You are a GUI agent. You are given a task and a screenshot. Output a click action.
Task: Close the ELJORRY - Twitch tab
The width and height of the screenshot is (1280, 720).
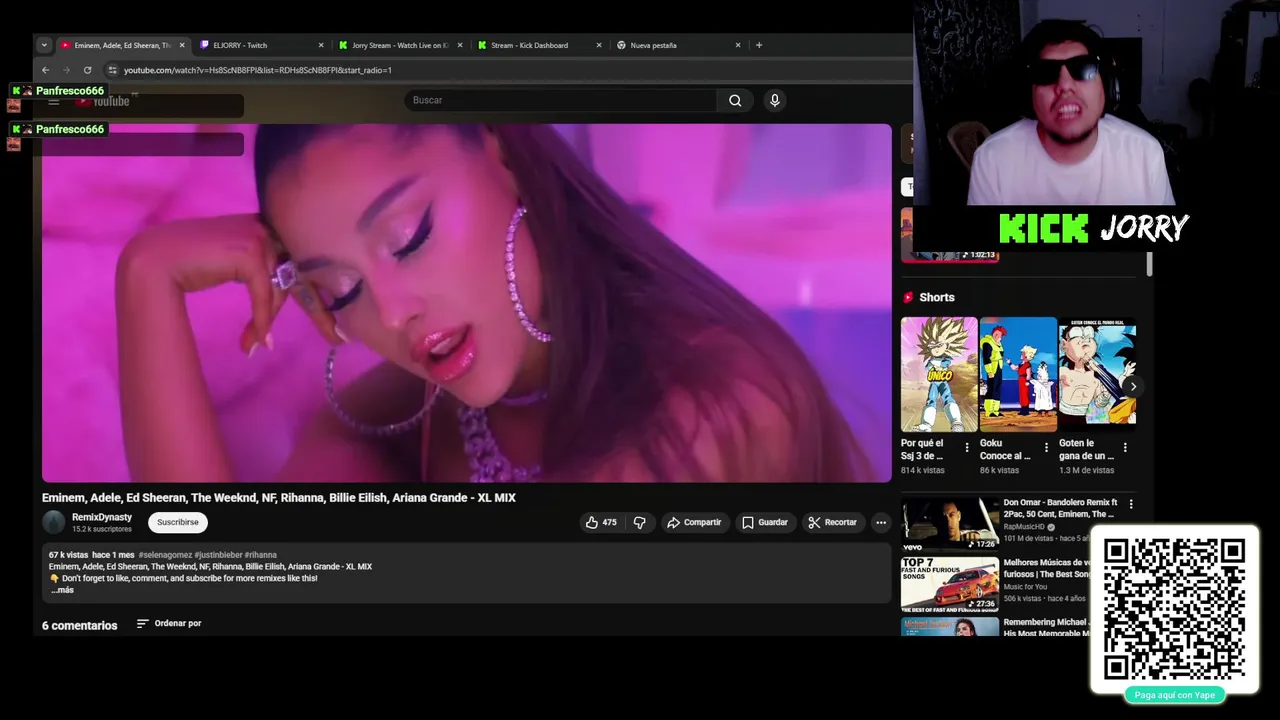[x=321, y=45]
